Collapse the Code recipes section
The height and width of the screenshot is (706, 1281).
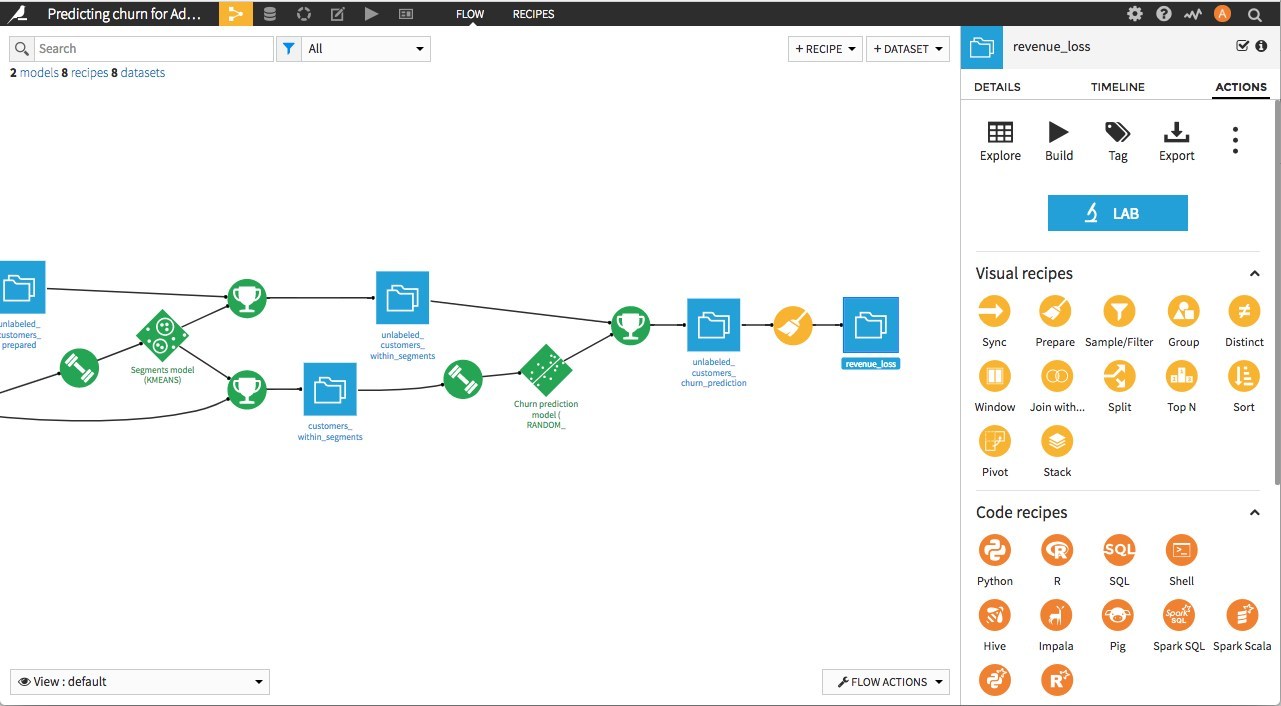pos(1254,513)
